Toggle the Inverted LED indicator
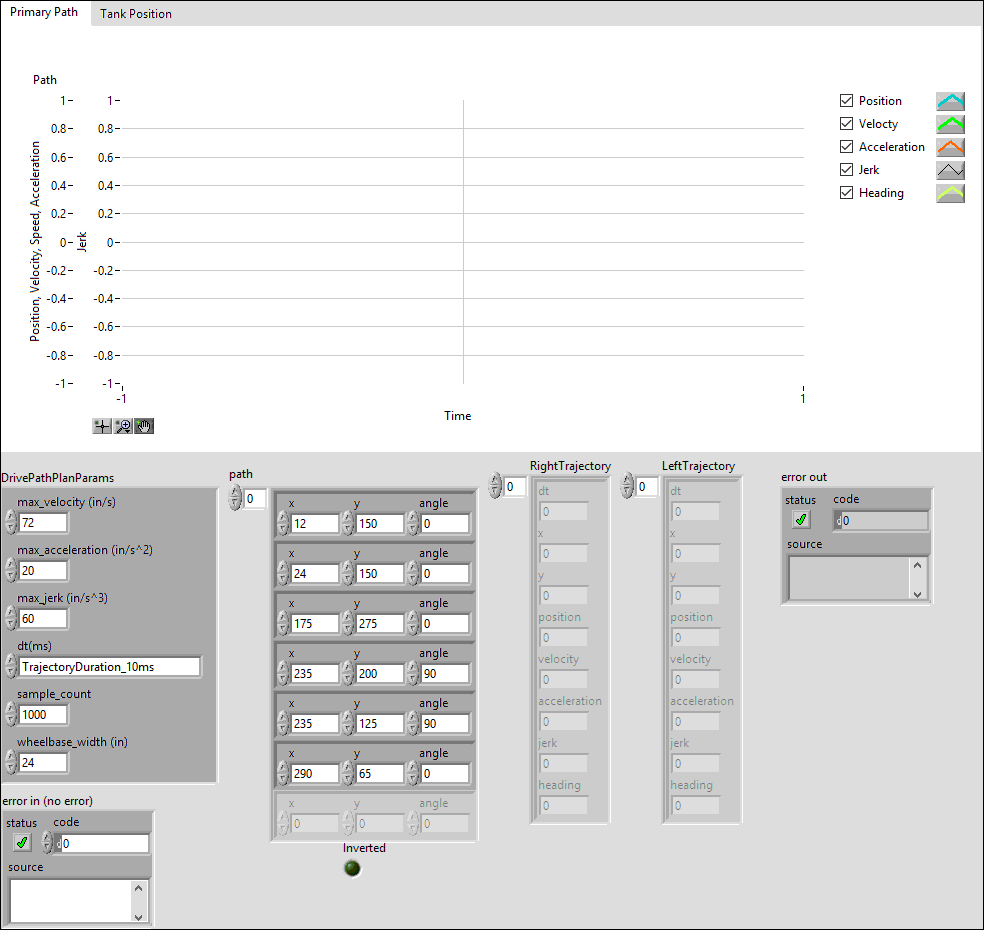Screen dimensions: 984x930 coord(351,868)
